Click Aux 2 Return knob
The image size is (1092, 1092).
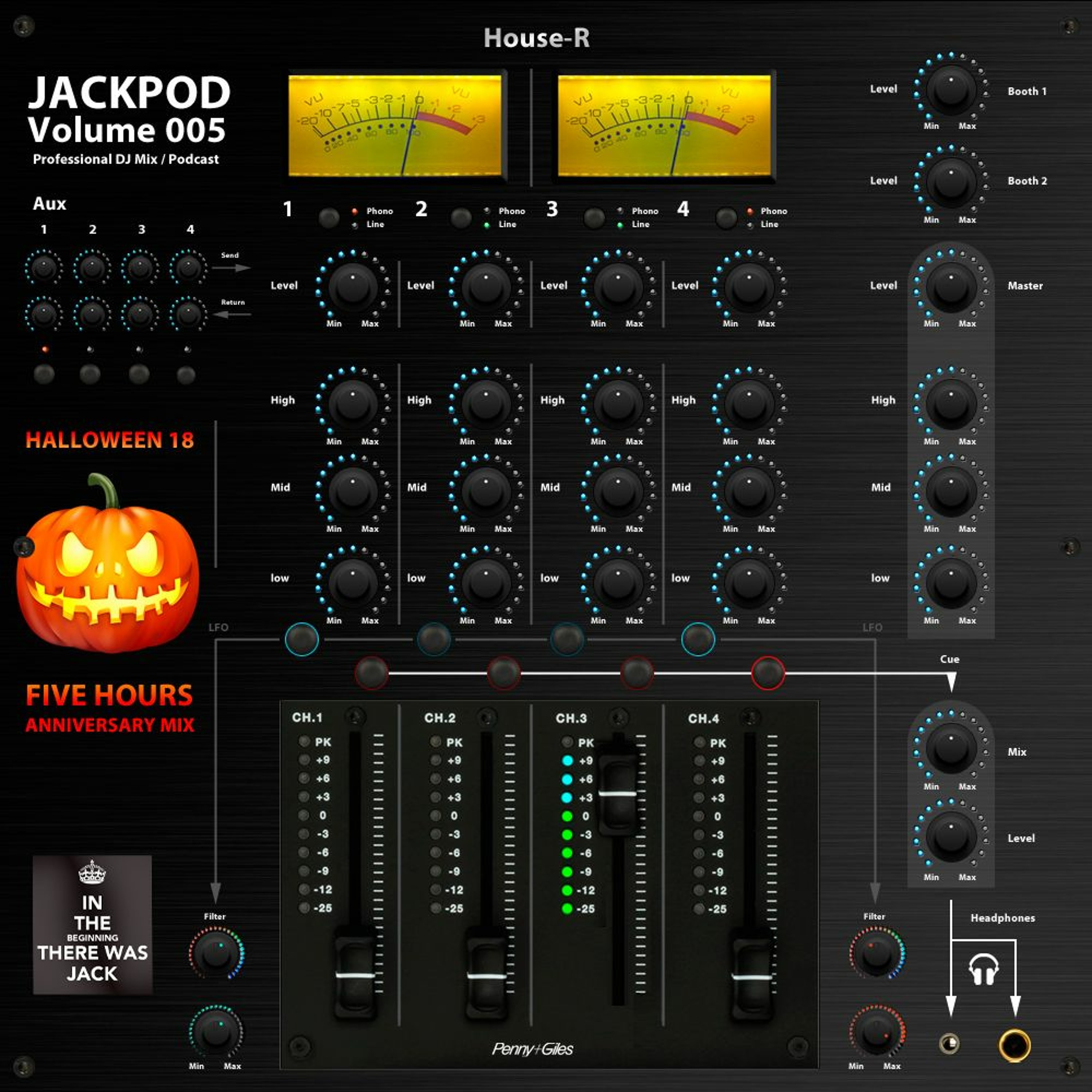pyautogui.click(x=92, y=315)
